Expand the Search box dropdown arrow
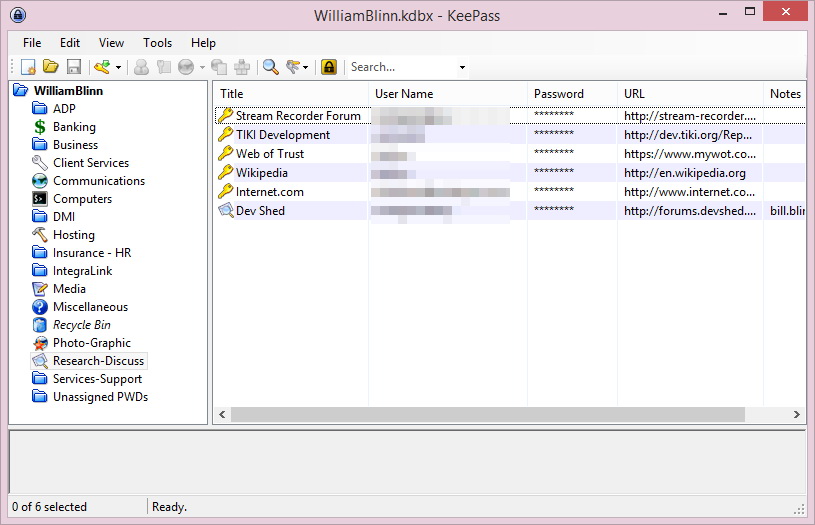The image size is (815, 525). 462,68
